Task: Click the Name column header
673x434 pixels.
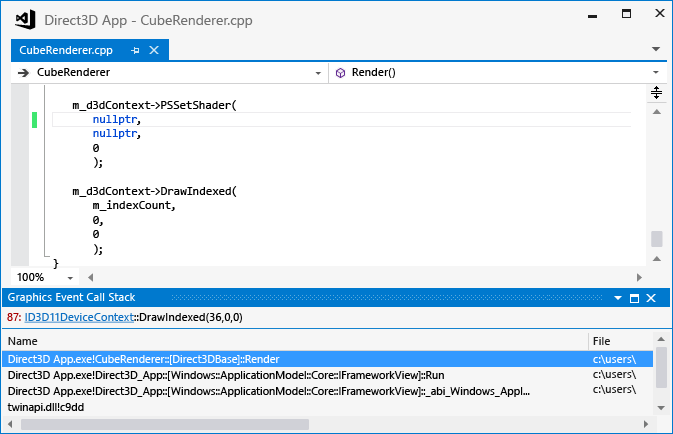Action: pos(22,341)
